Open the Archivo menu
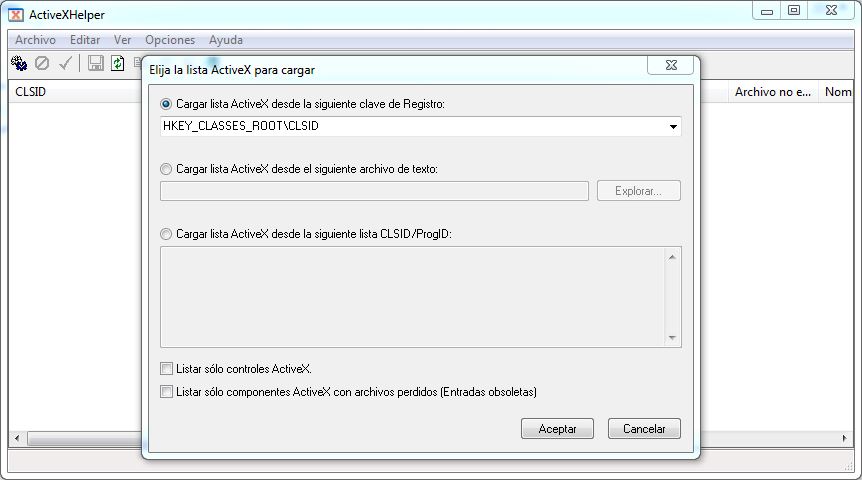The image size is (862, 480). pyautogui.click(x=35, y=40)
